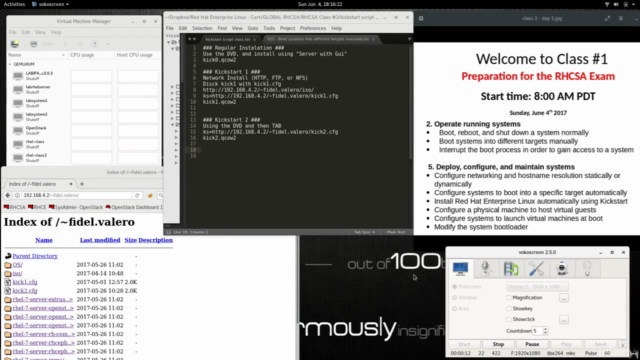Open the vokoscreen app menu in top bar

pyautogui.click(x=50, y=4)
